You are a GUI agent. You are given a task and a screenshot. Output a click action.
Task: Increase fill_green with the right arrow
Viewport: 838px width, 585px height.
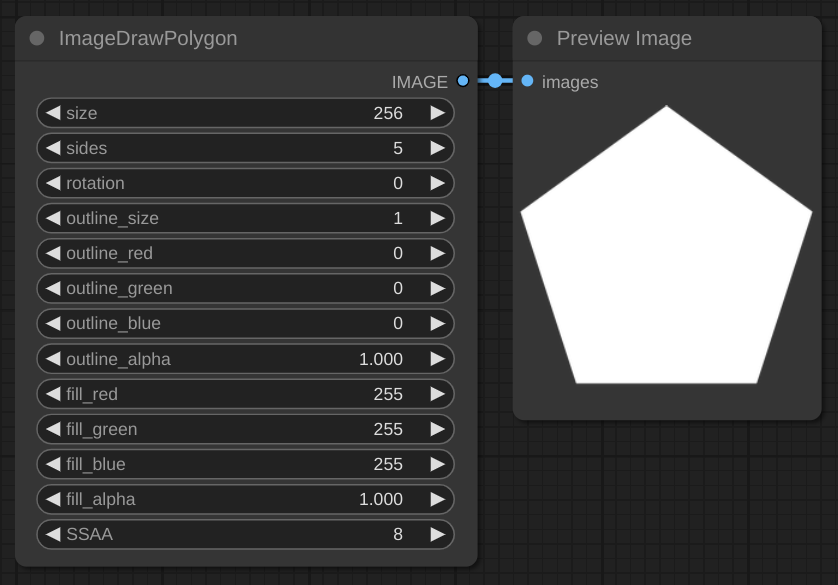point(437,429)
